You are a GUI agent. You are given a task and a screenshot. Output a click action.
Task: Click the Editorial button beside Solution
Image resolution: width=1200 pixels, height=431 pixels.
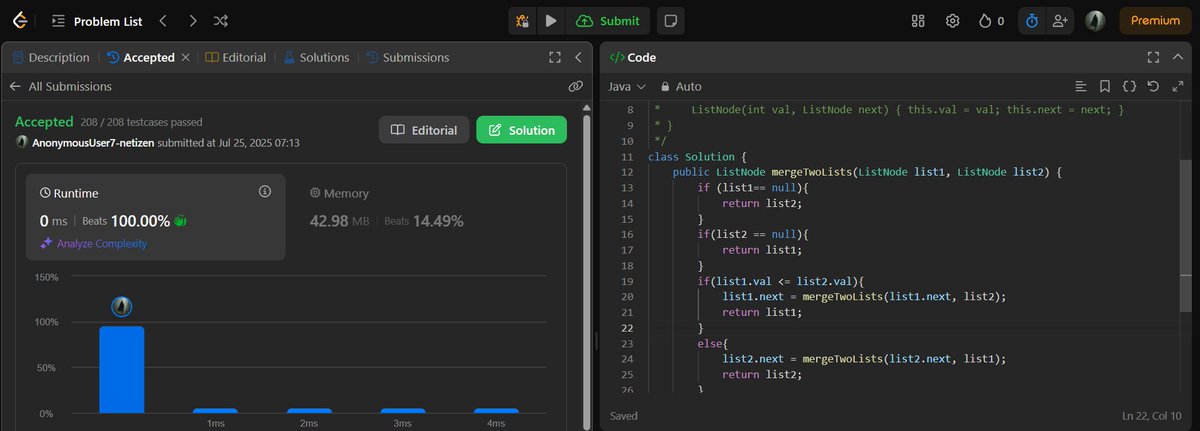tap(424, 130)
